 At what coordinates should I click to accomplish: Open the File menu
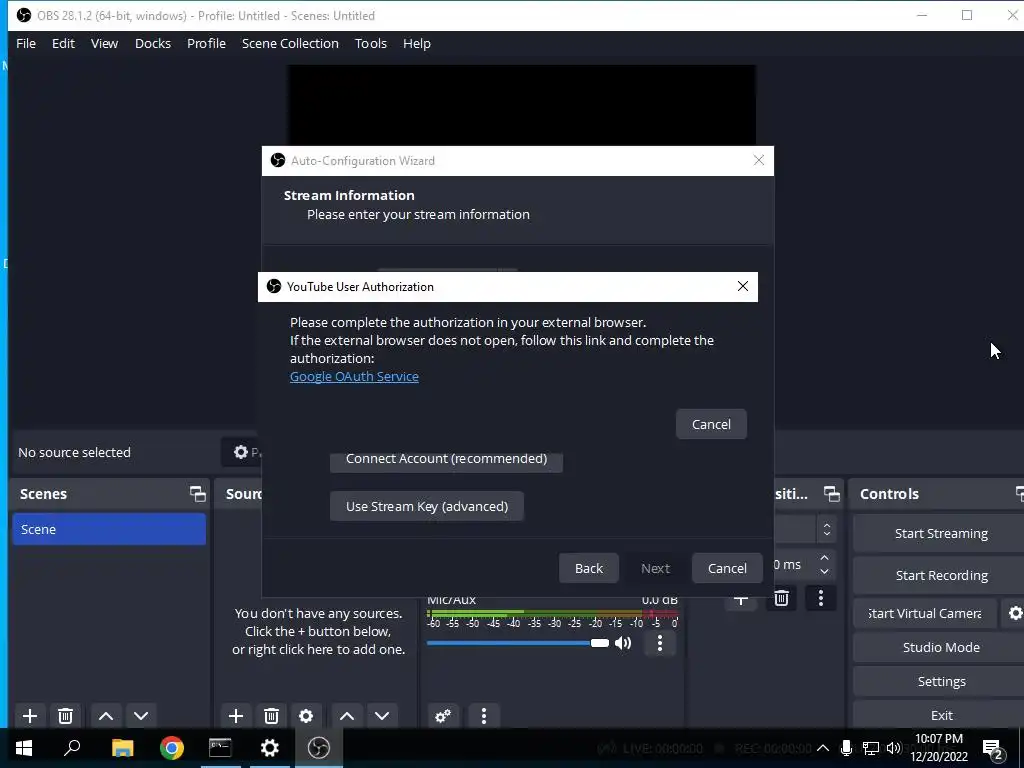(26, 43)
